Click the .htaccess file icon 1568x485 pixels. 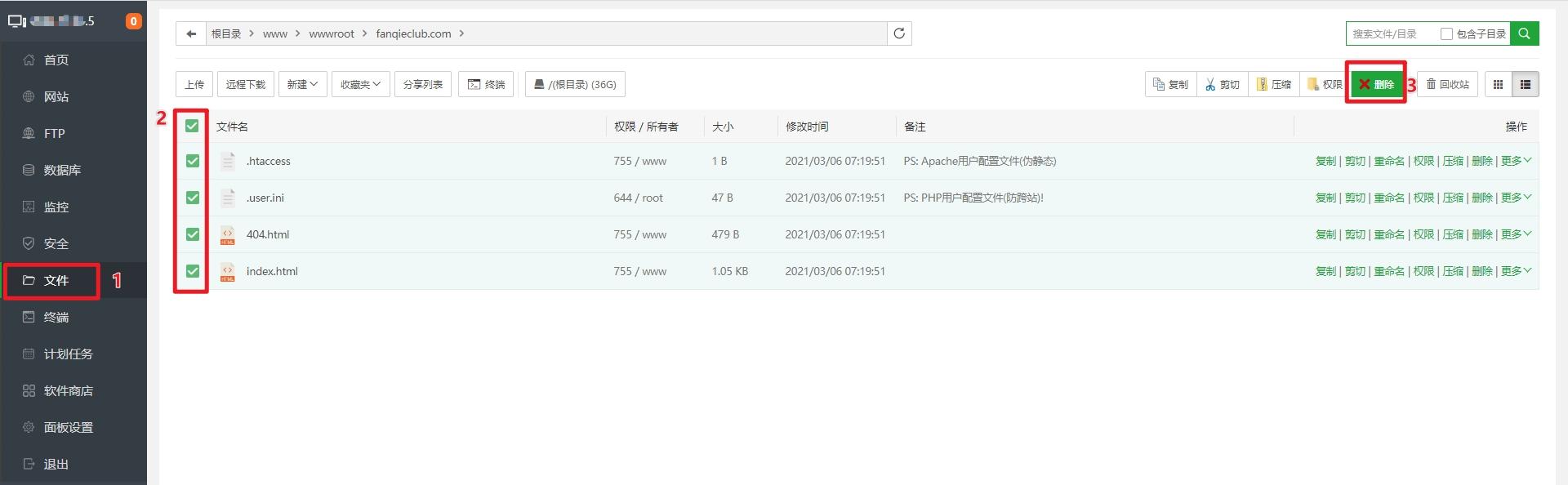pos(228,161)
